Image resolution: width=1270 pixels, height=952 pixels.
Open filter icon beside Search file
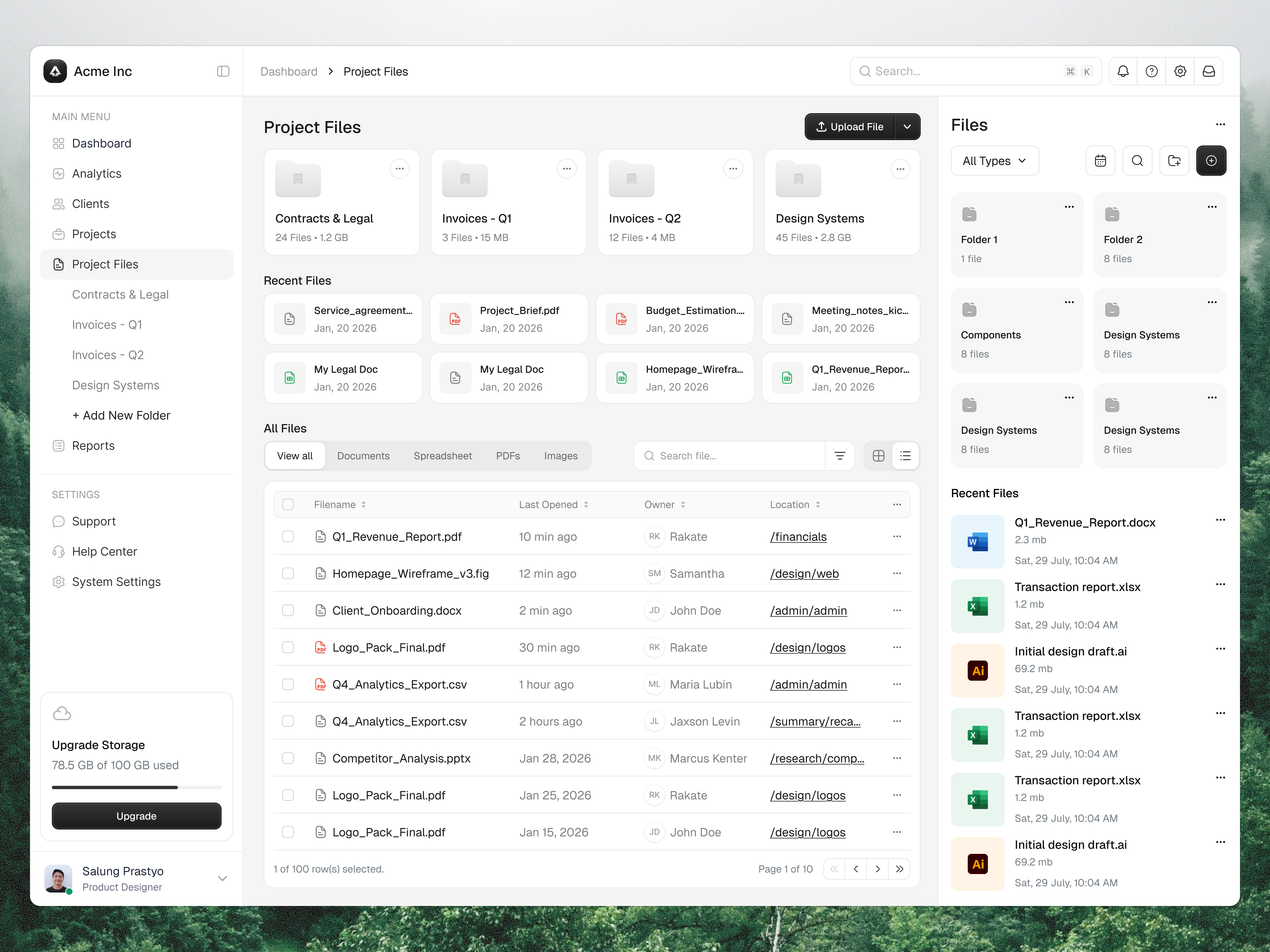pos(840,456)
